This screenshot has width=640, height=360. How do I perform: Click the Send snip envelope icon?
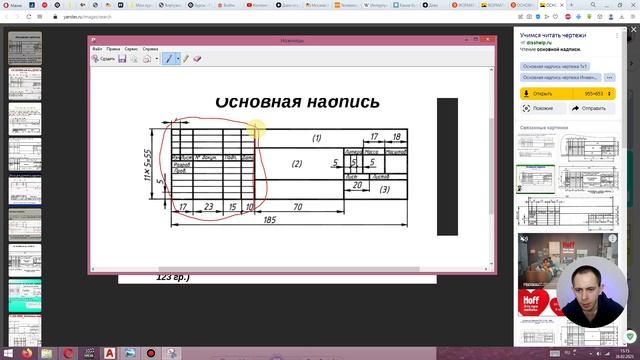pos(147,59)
